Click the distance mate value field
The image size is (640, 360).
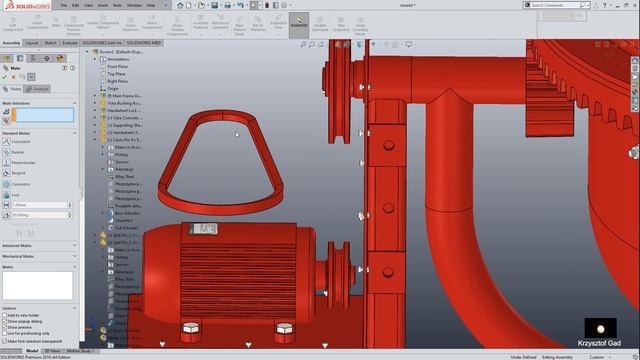[41, 205]
